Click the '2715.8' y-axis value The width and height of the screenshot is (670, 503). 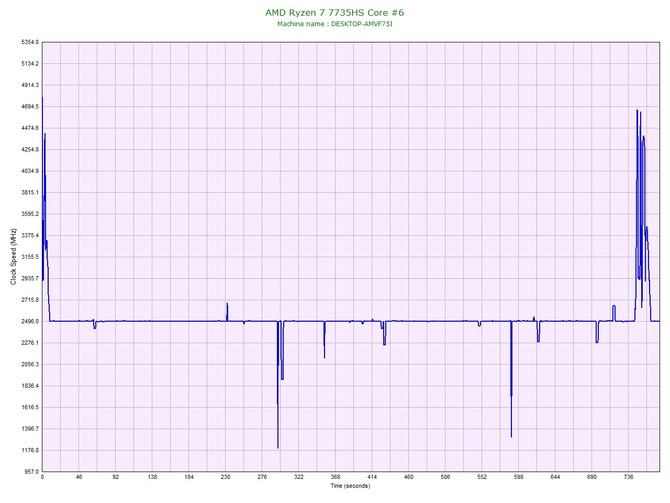pos(30,300)
